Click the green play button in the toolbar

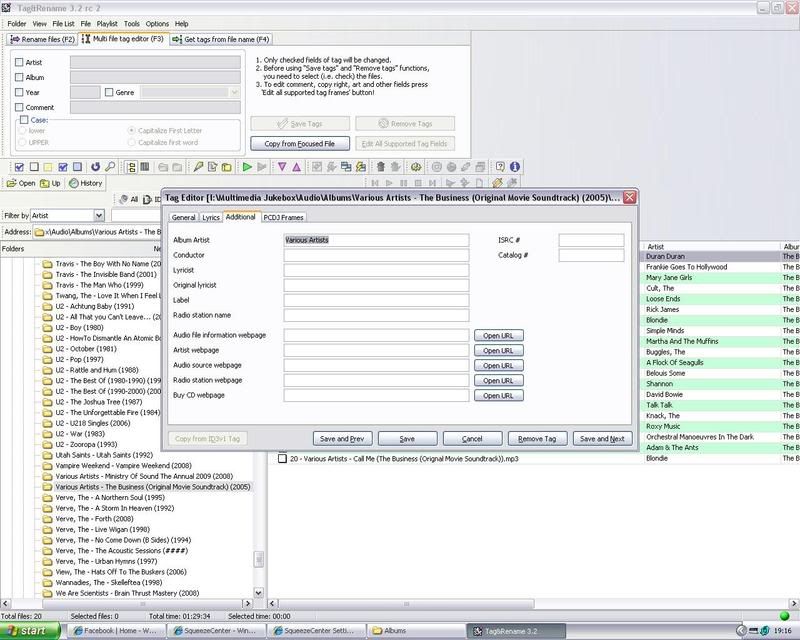click(247, 166)
